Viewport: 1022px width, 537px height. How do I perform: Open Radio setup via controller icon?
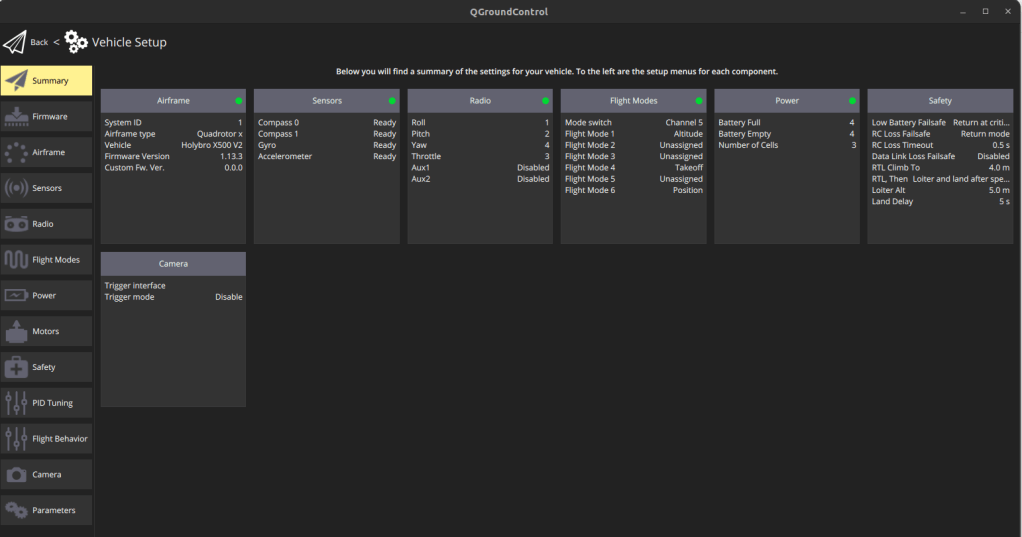[x=16, y=224]
